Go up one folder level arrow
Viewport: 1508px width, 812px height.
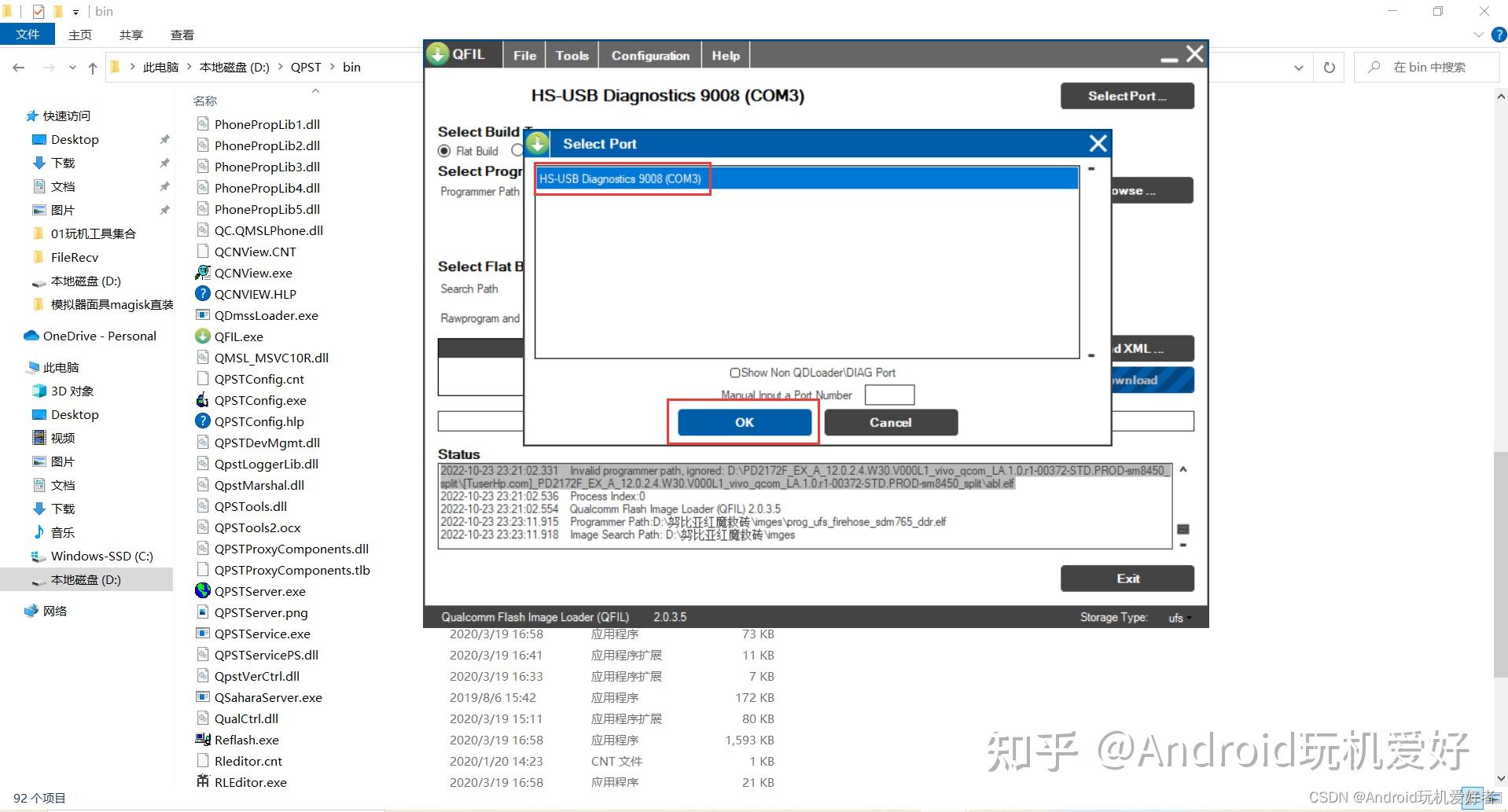coord(93,68)
